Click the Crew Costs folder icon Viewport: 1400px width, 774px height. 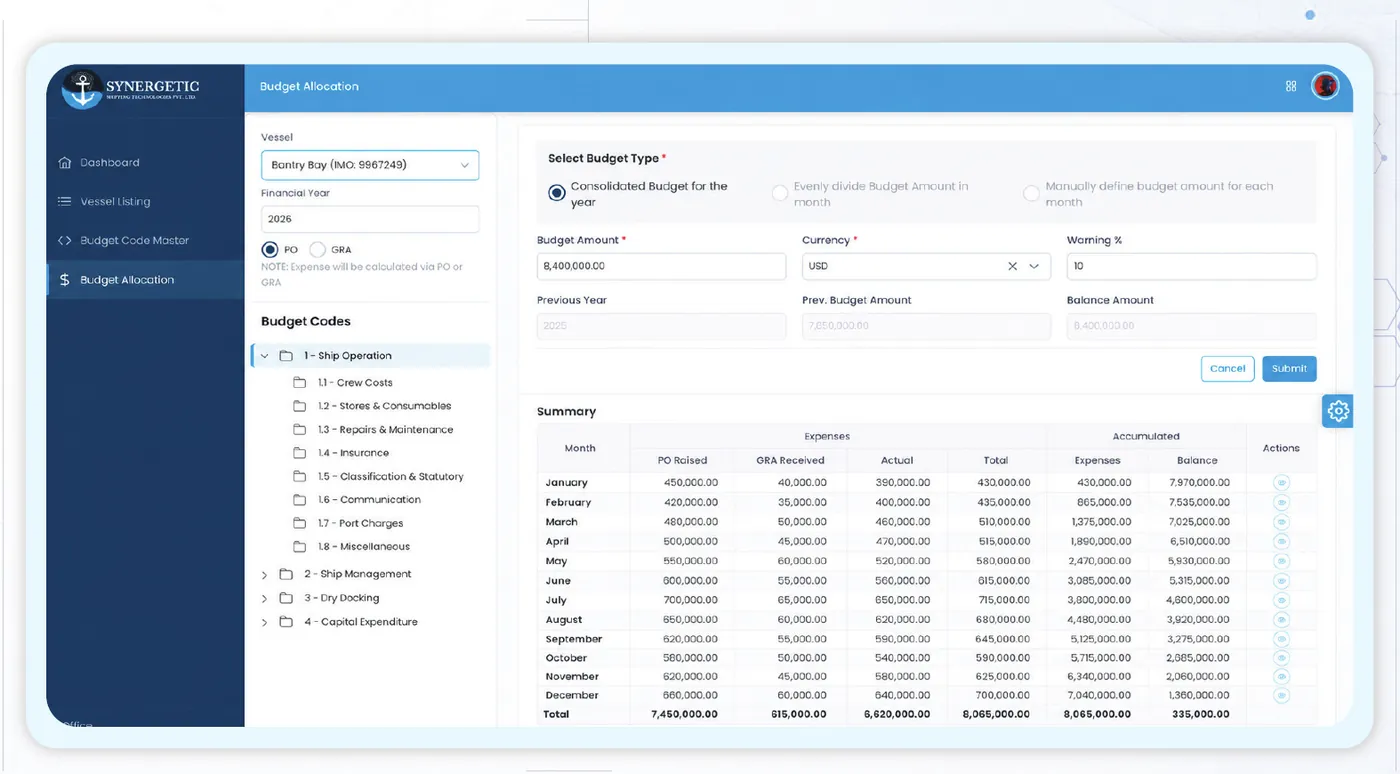299,383
